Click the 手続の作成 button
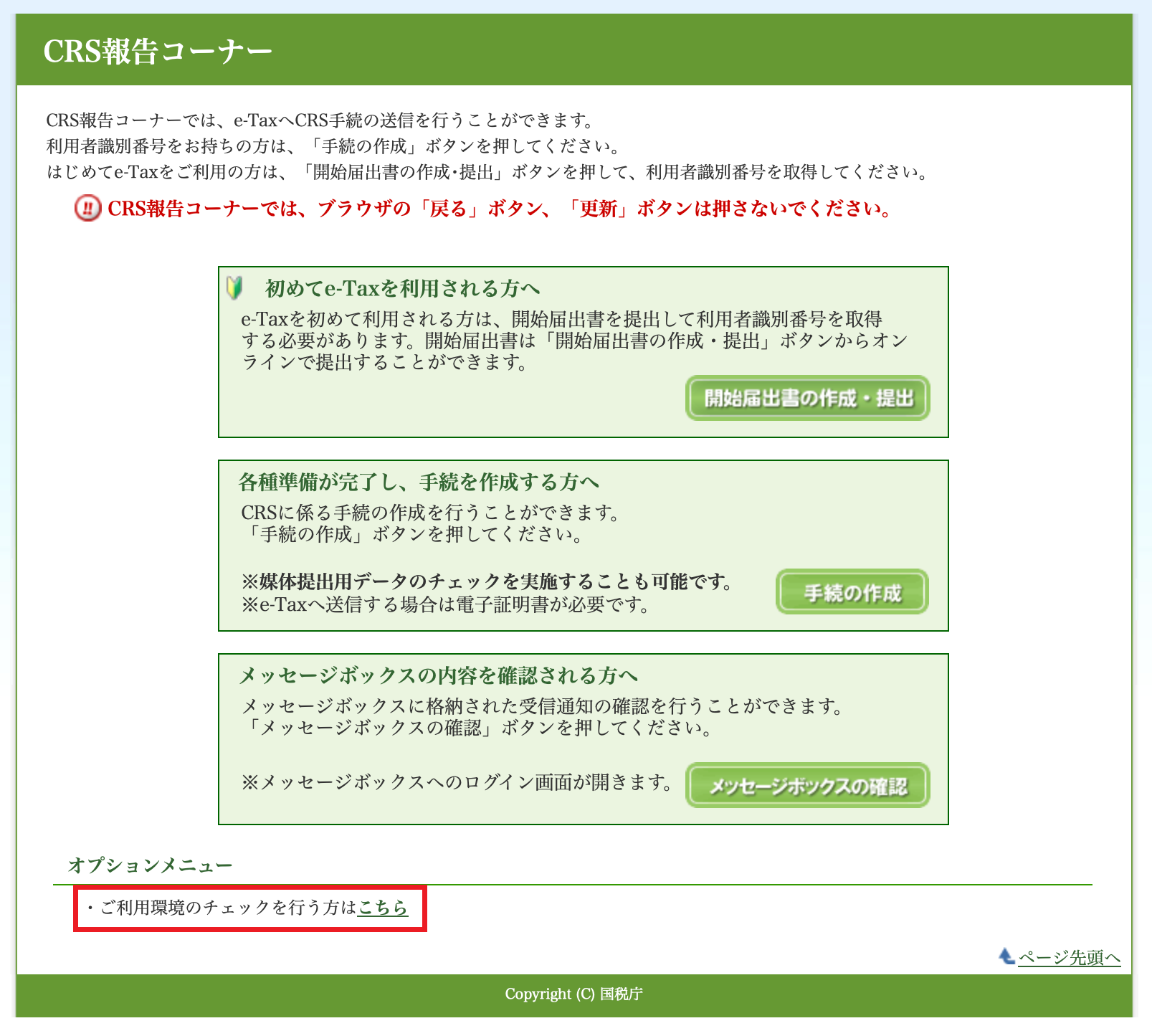 [x=852, y=592]
